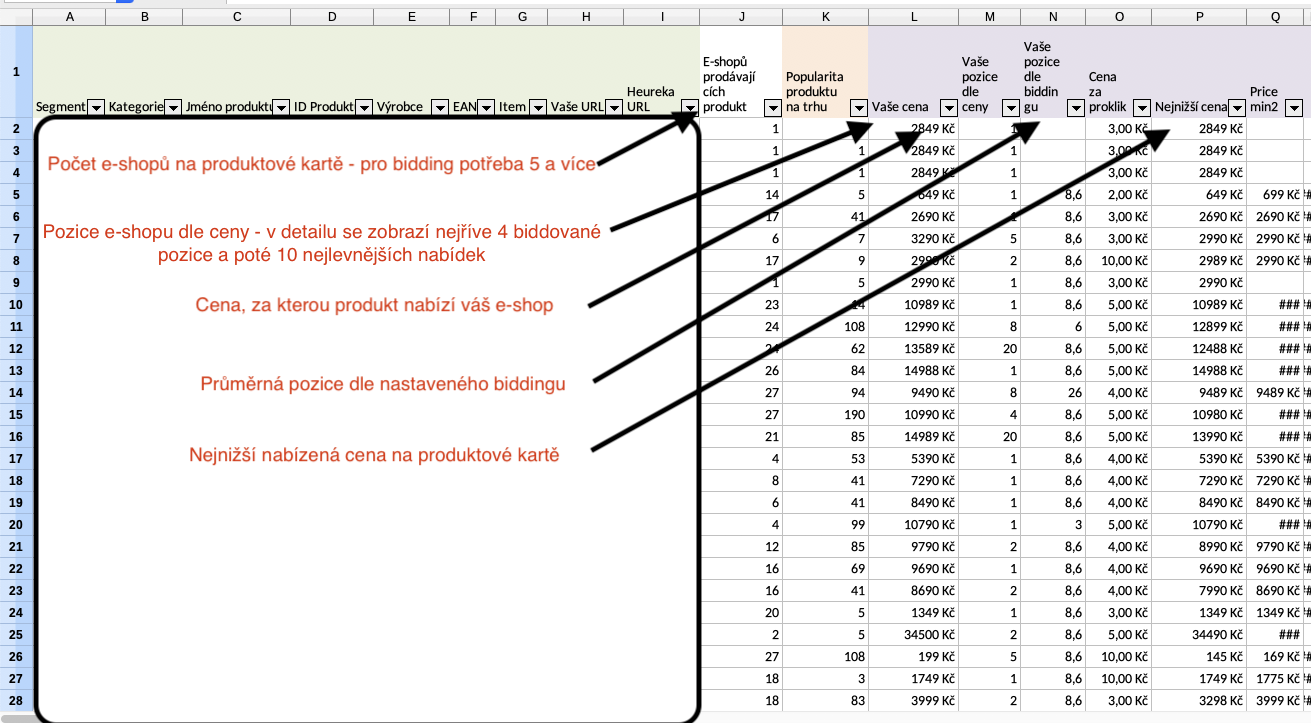Open the Vaše pozice dle ceny filter
This screenshot has height=723, width=1311.
click(1012, 107)
